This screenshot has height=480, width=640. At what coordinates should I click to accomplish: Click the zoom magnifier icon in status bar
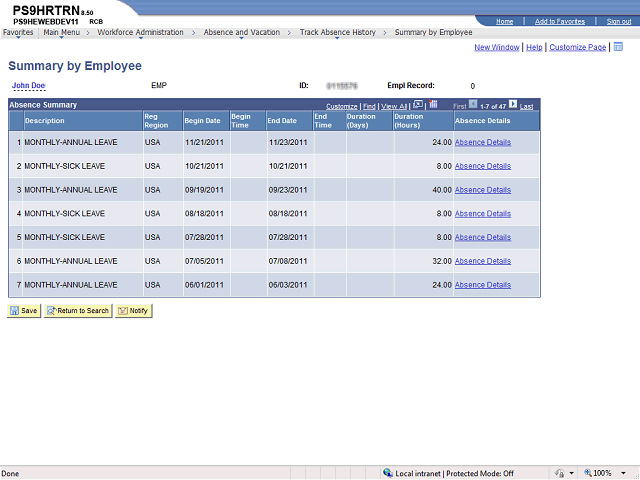(588, 473)
